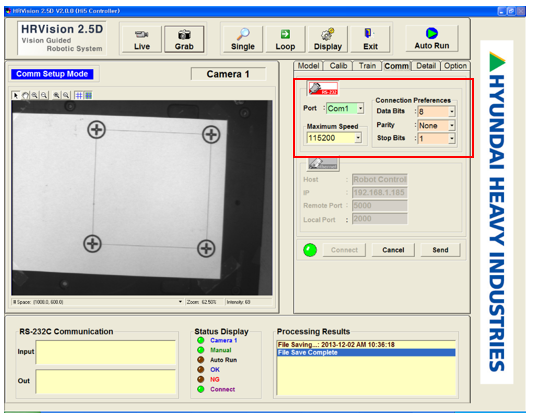534x419 pixels.
Task: Click the Manual status indicator light
Action: (x=201, y=350)
